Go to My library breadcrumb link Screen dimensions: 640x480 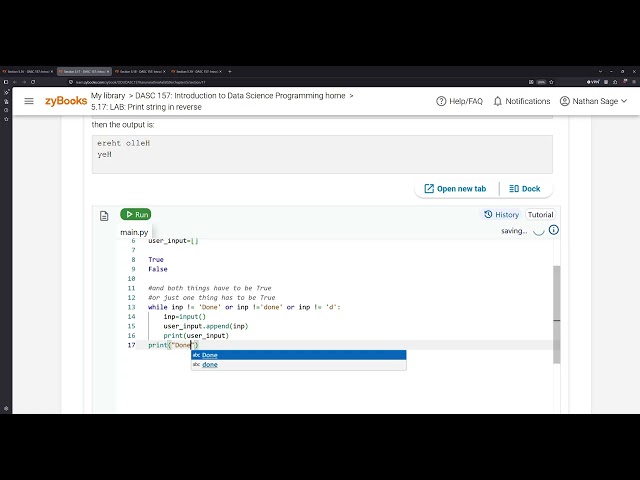pos(108,96)
